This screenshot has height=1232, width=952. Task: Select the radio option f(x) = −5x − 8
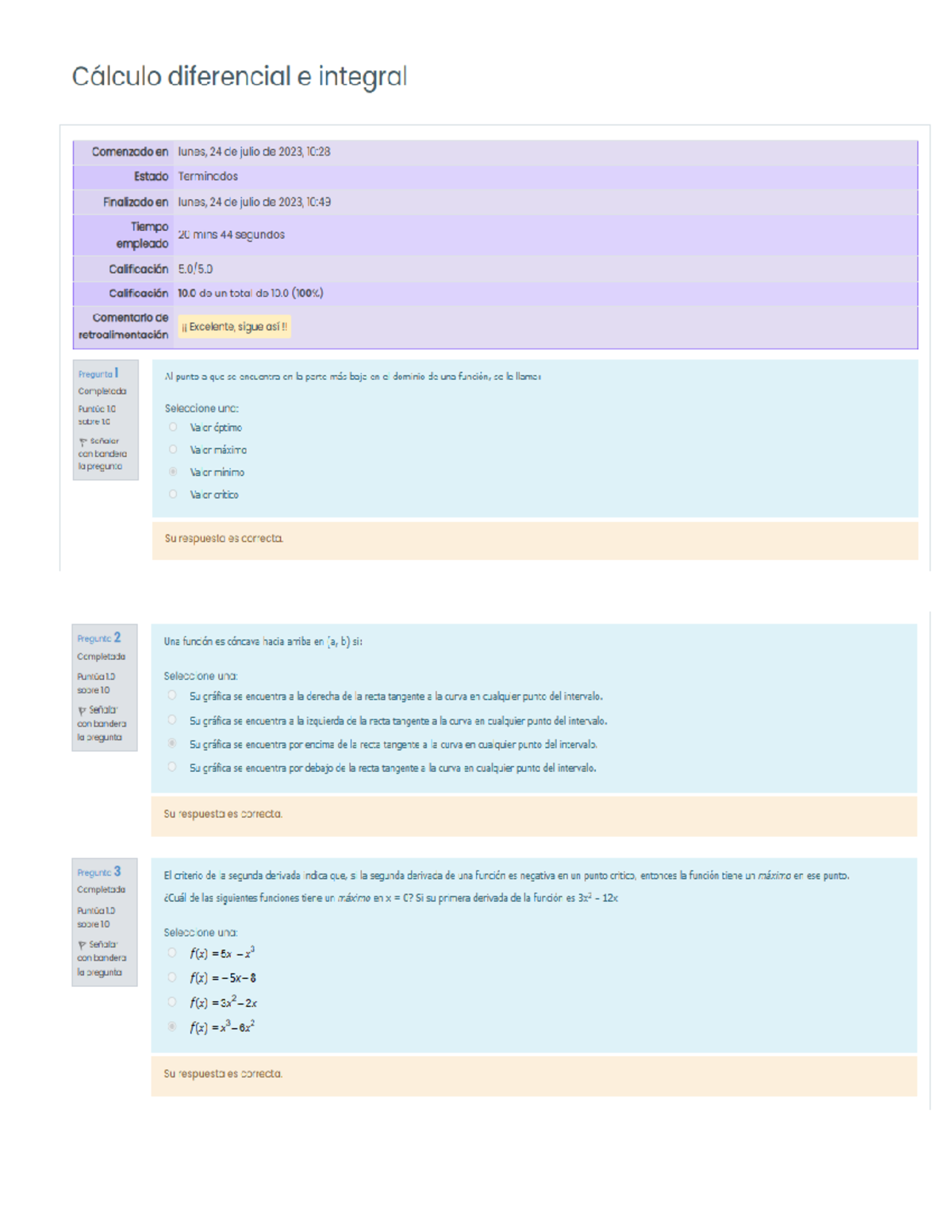[172, 977]
